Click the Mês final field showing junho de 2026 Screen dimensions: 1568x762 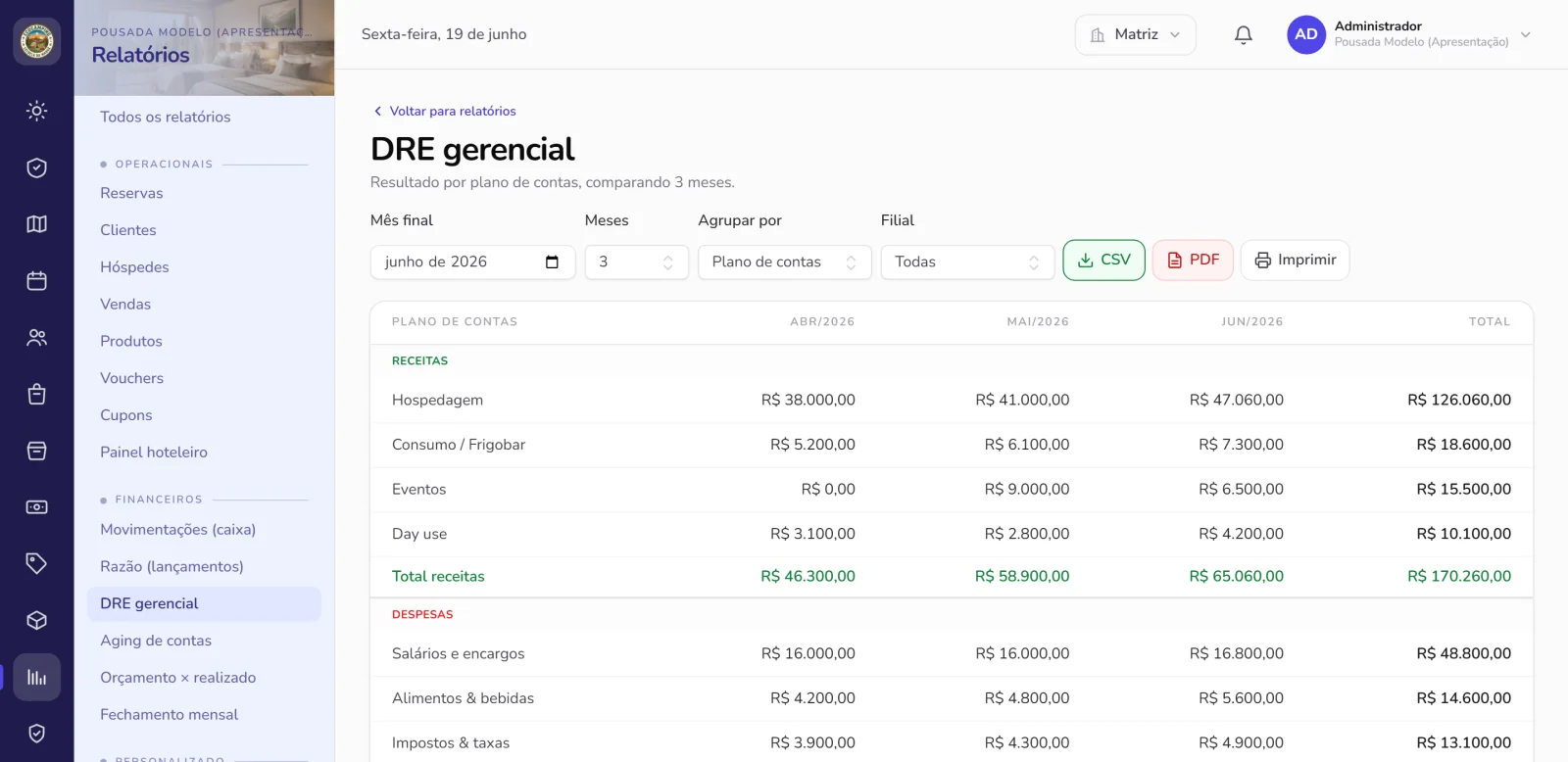472,262
